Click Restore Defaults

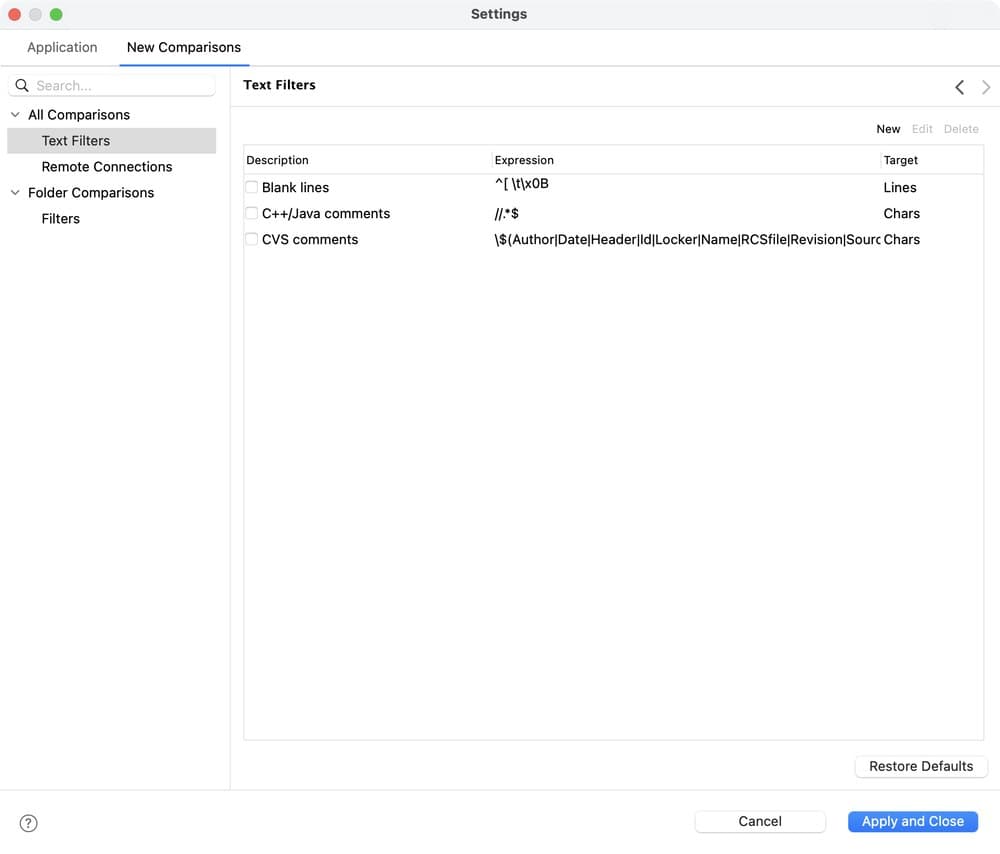921,766
